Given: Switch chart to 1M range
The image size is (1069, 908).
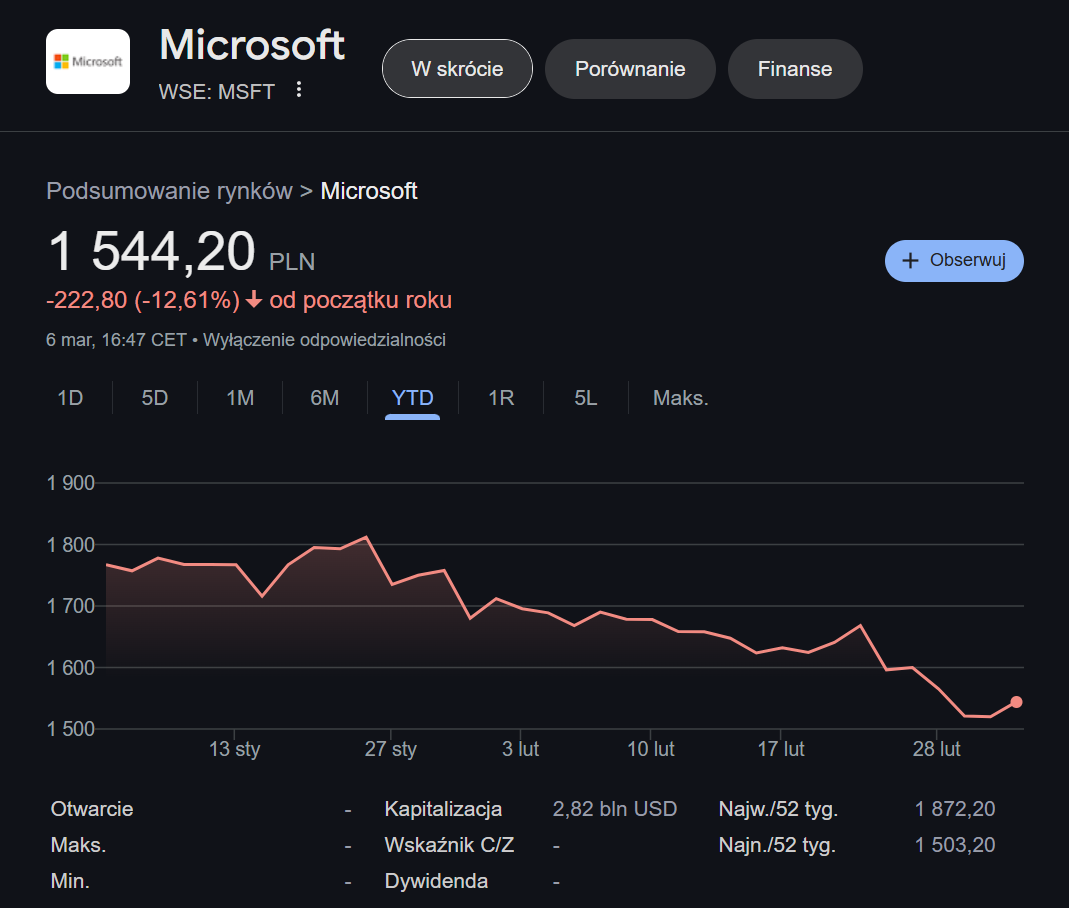Looking at the screenshot, I should [x=240, y=398].
